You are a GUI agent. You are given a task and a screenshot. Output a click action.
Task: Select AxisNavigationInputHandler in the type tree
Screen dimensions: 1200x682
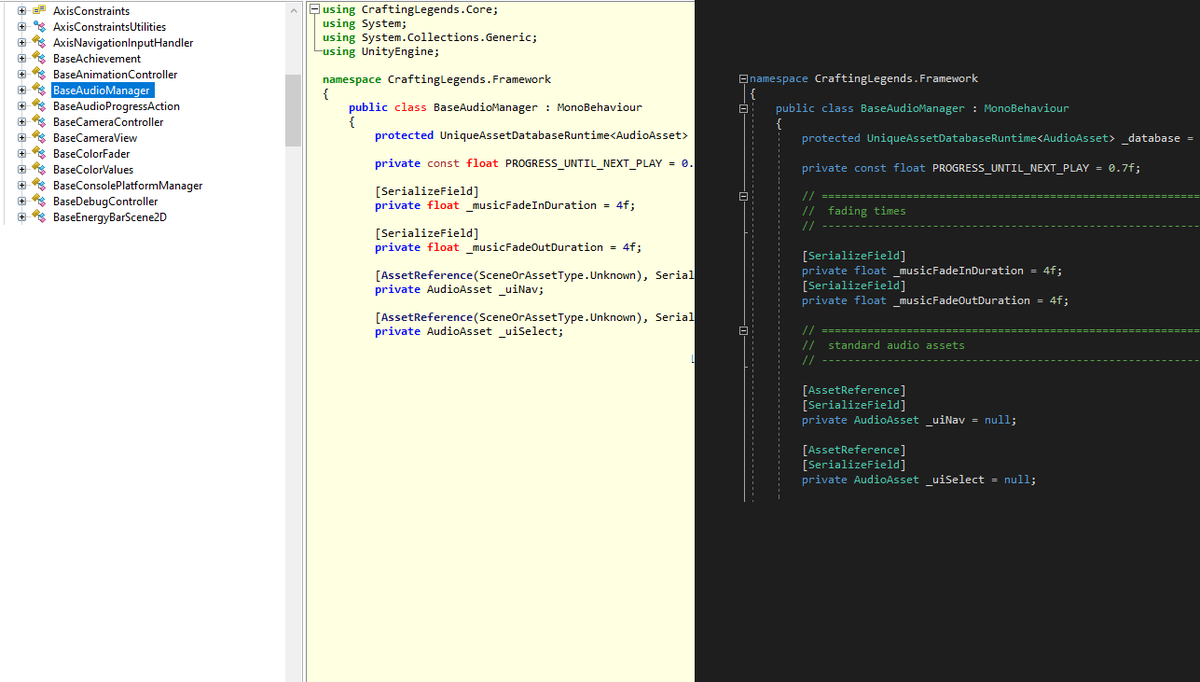[x=123, y=43]
